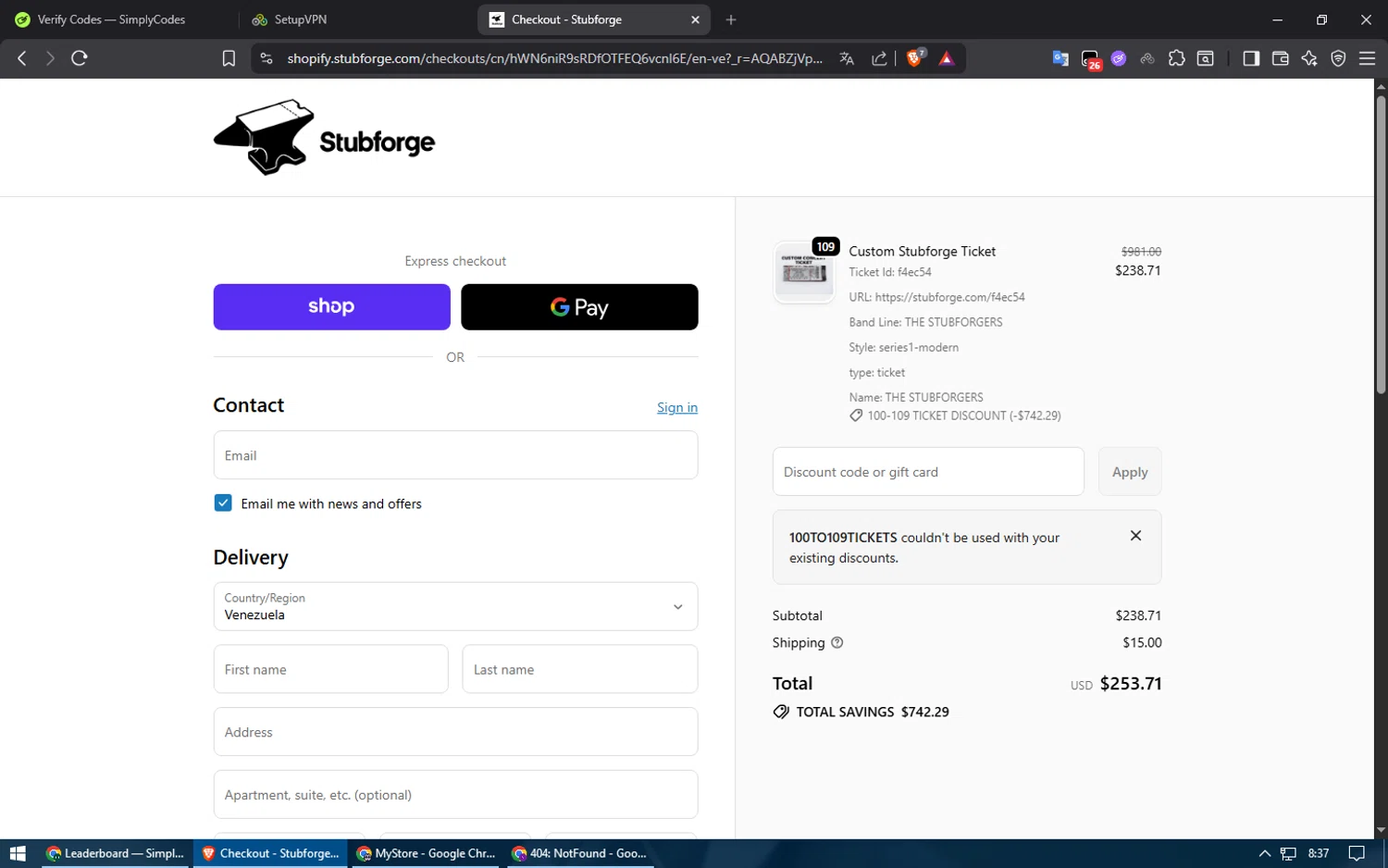This screenshot has width=1388, height=868.
Task: Close the Checkout - Stubforge tab
Action: click(695, 19)
